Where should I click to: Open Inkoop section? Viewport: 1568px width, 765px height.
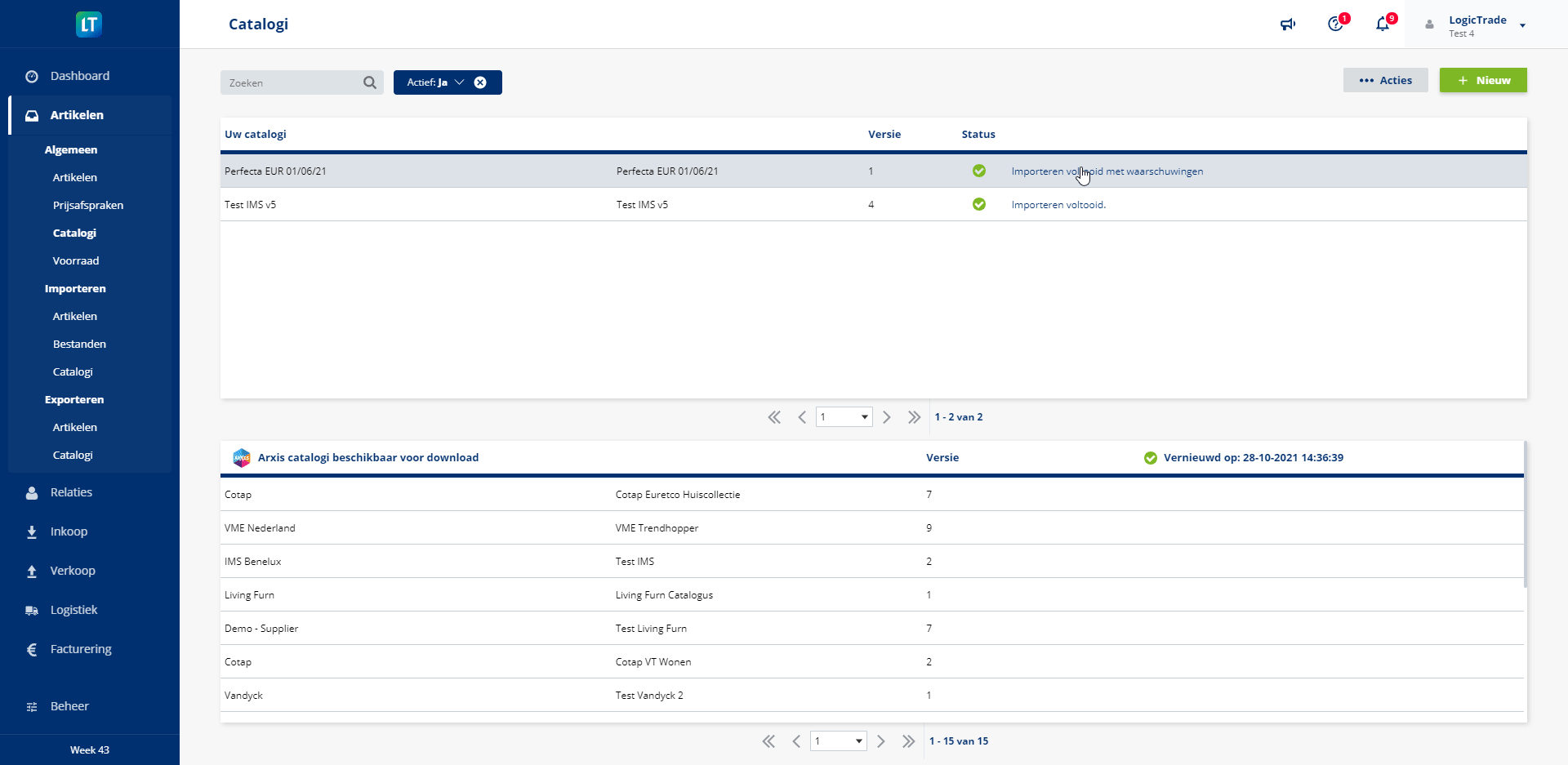tap(69, 531)
